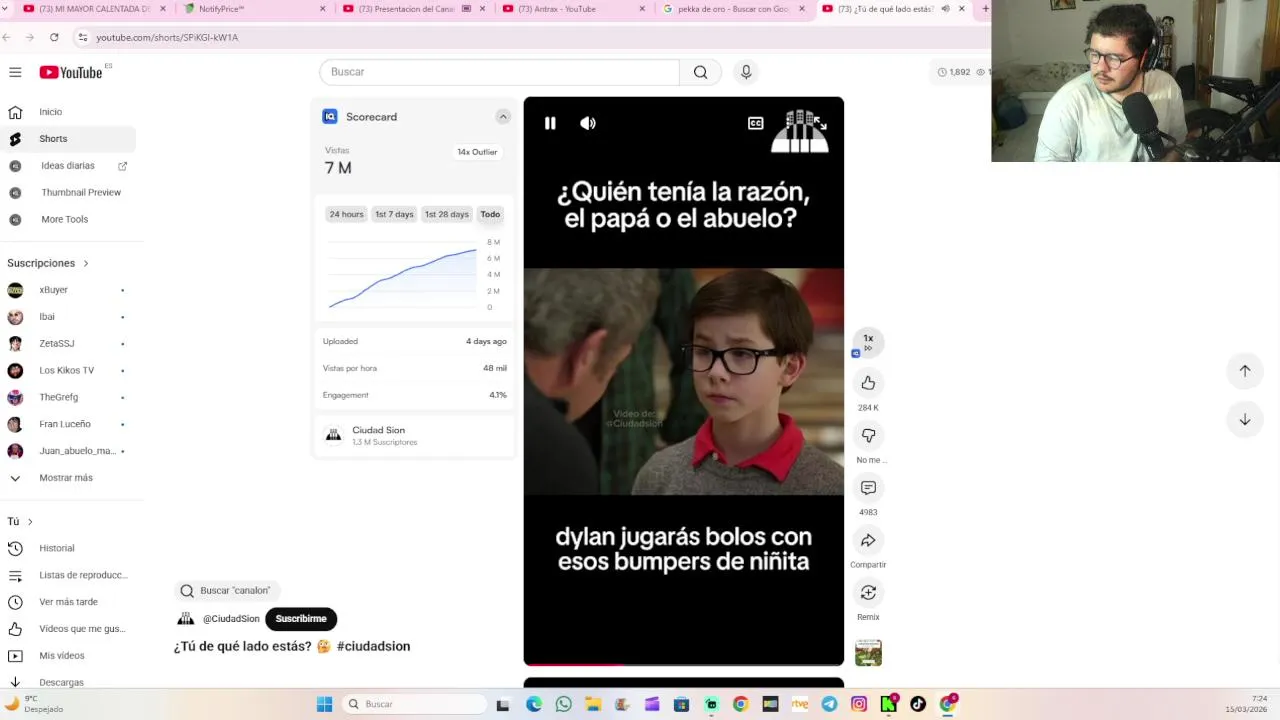The height and width of the screenshot is (720, 1280).
Task: Open @CiudadSion channel handle
Action: [x=231, y=619]
